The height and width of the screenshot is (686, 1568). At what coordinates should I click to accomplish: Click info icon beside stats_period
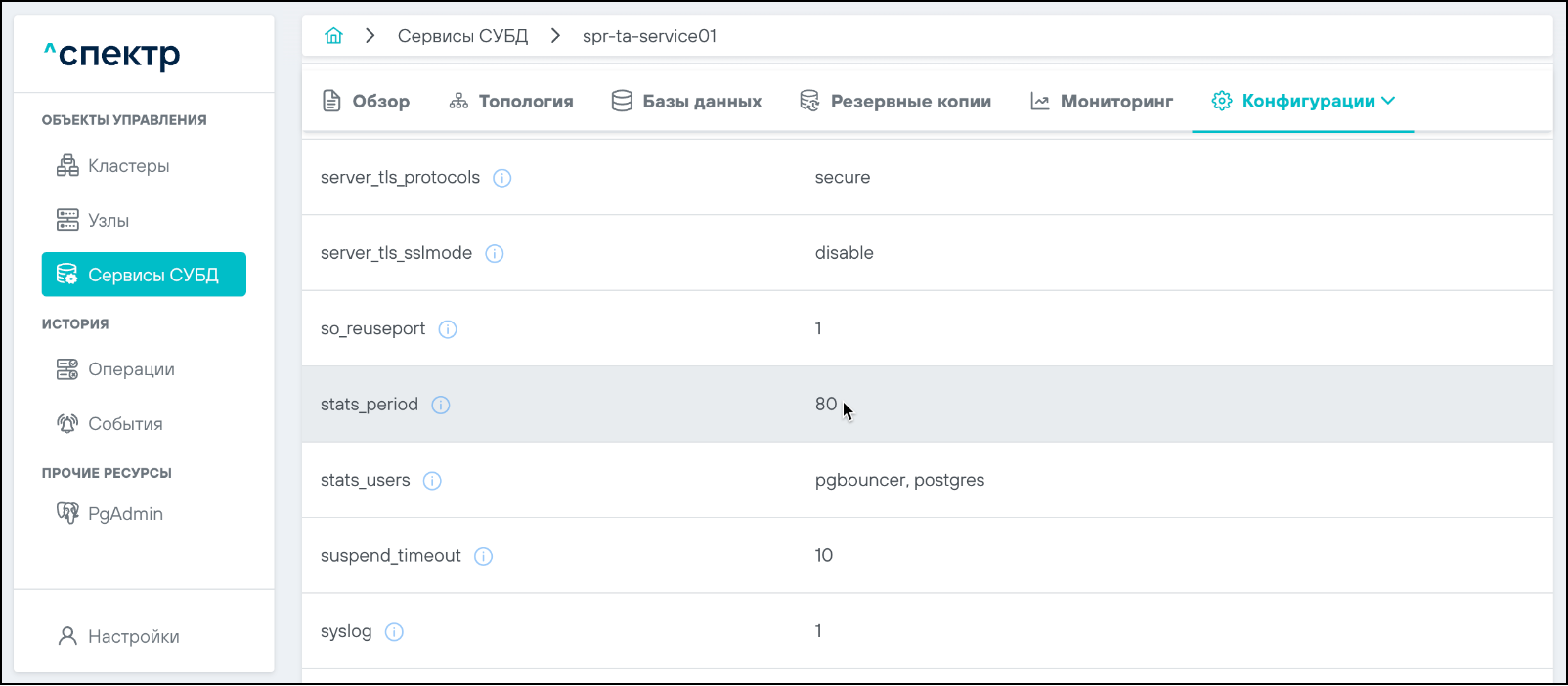coord(441,405)
